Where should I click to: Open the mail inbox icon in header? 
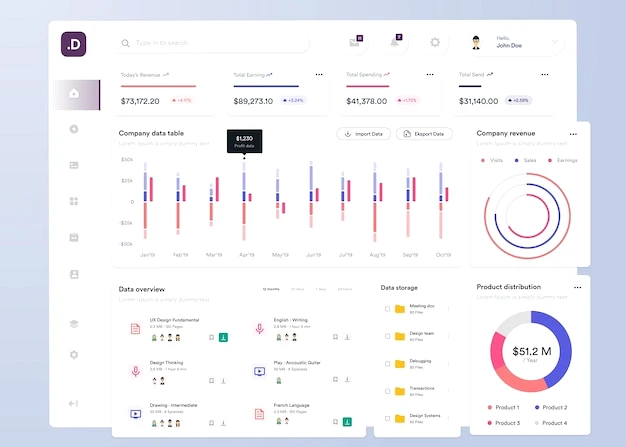pyautogui.click(x=354, y=42)
